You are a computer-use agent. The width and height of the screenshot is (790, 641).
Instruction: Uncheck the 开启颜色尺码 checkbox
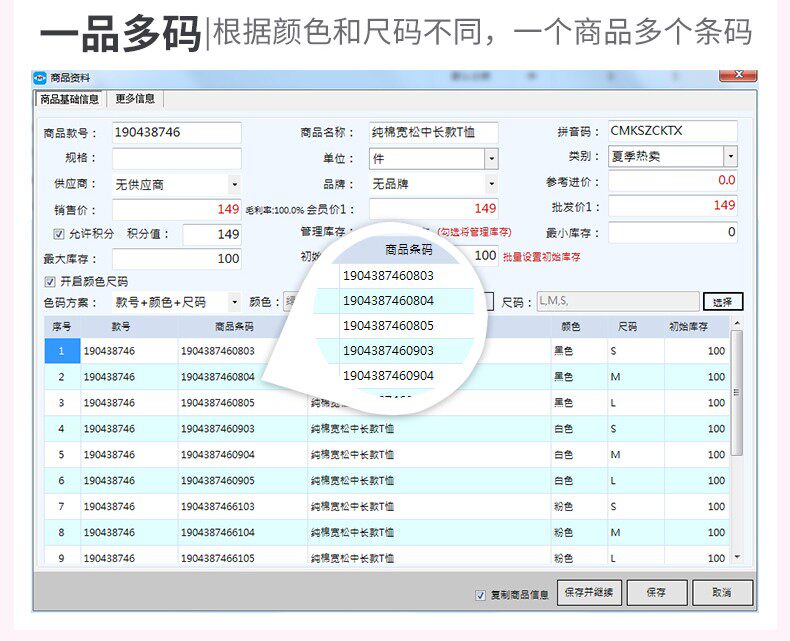coord(49,281)
